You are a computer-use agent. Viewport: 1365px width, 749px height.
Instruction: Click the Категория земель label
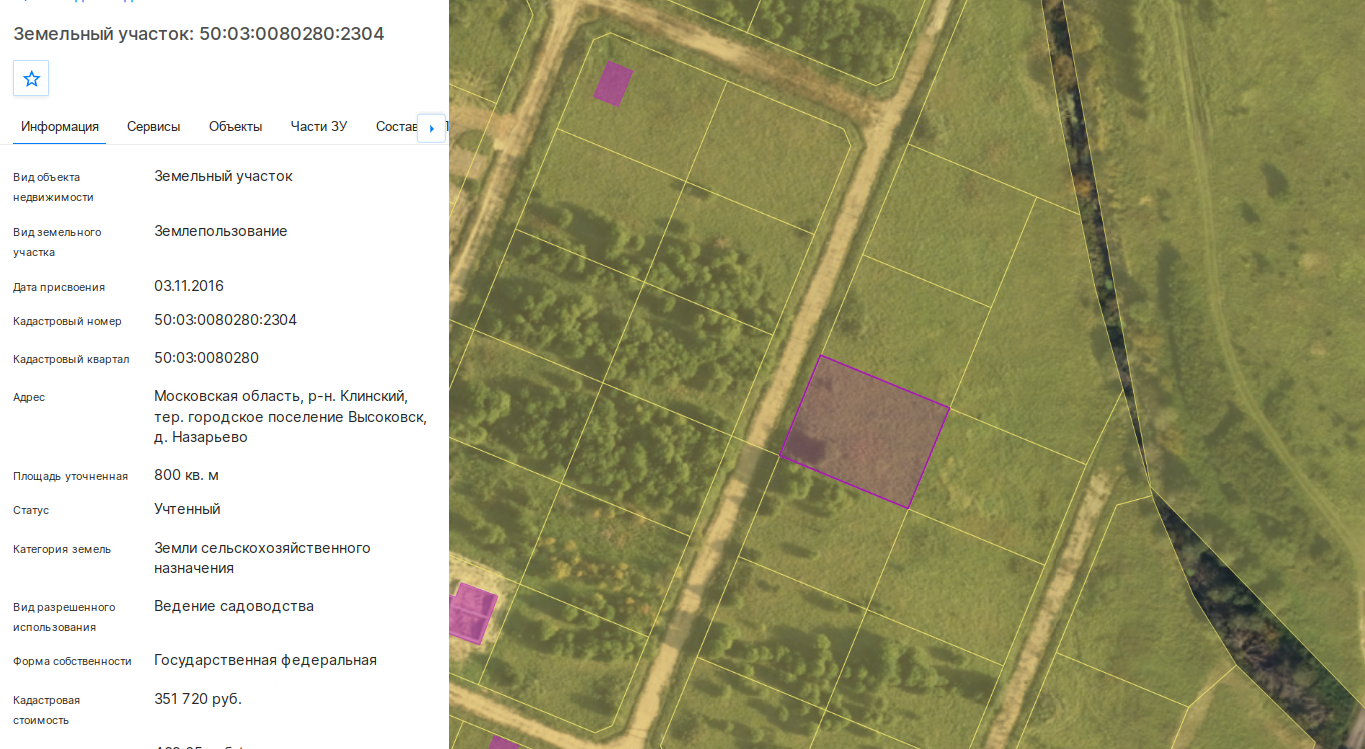point(62,549)
